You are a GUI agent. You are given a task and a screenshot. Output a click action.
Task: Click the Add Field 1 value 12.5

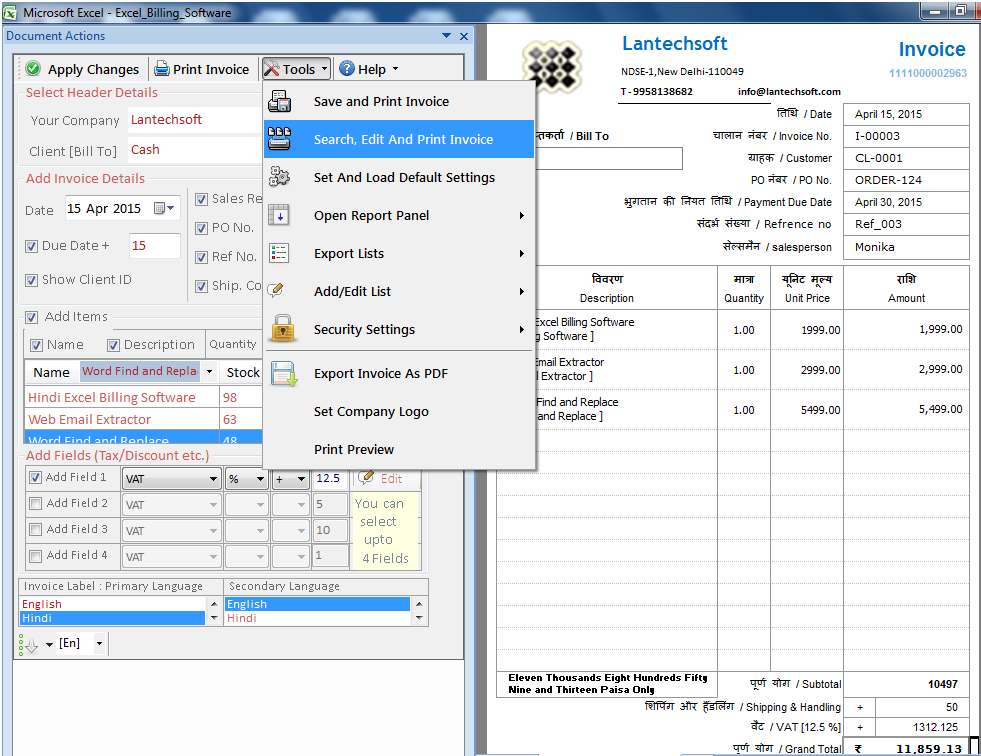coord(330,478)
